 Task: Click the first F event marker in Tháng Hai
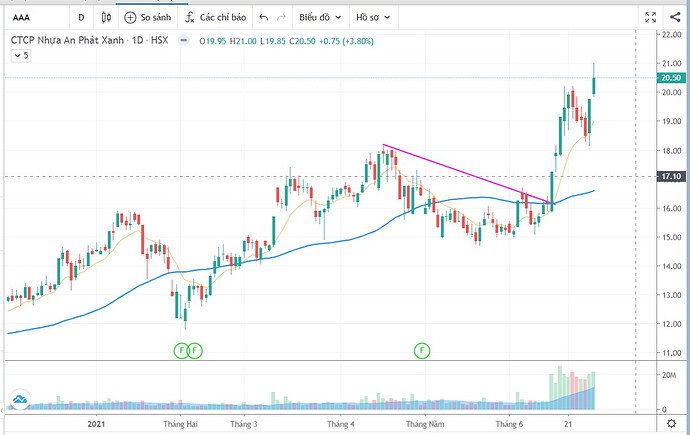181,351
